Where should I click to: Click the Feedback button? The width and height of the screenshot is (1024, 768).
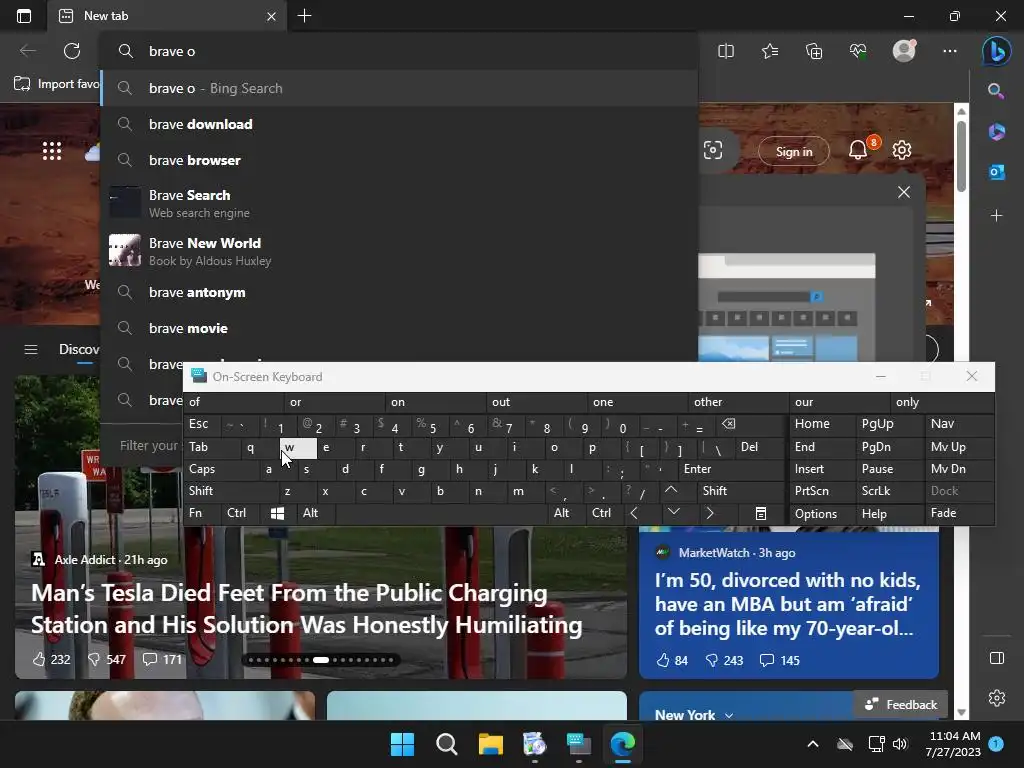pos(901,705)
